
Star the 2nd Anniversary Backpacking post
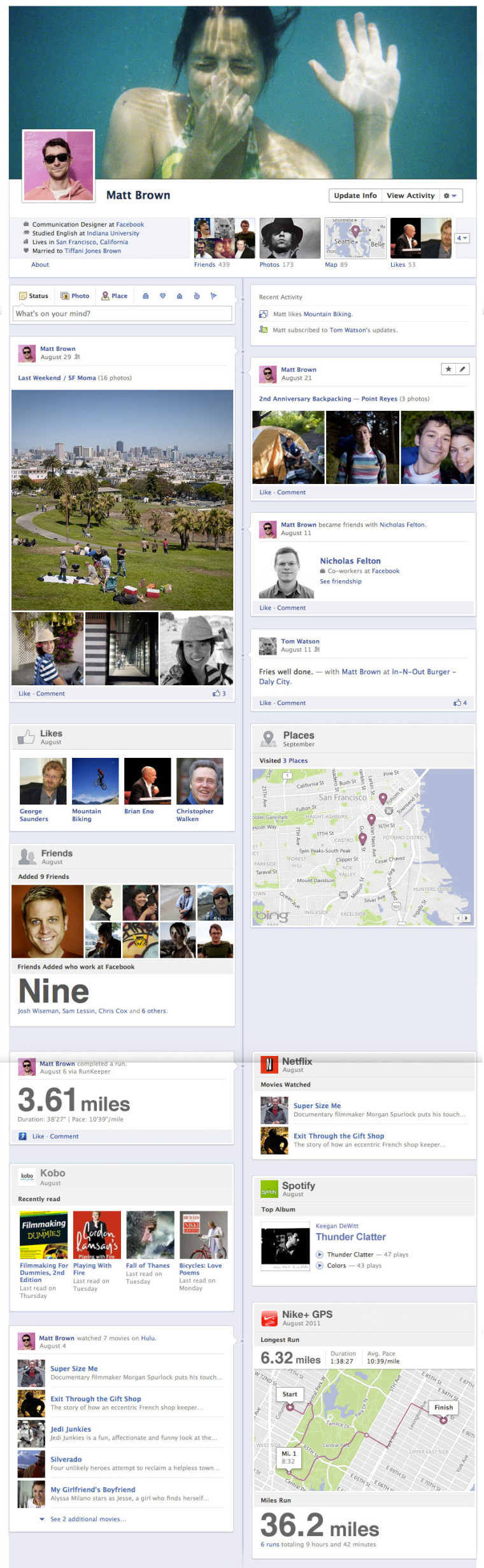448,369
